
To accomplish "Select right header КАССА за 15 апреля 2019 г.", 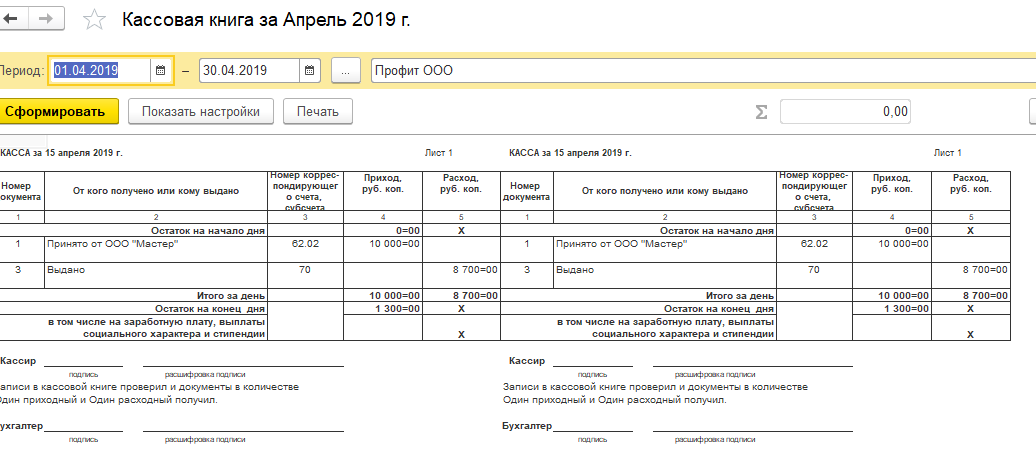I will (570, 153).
